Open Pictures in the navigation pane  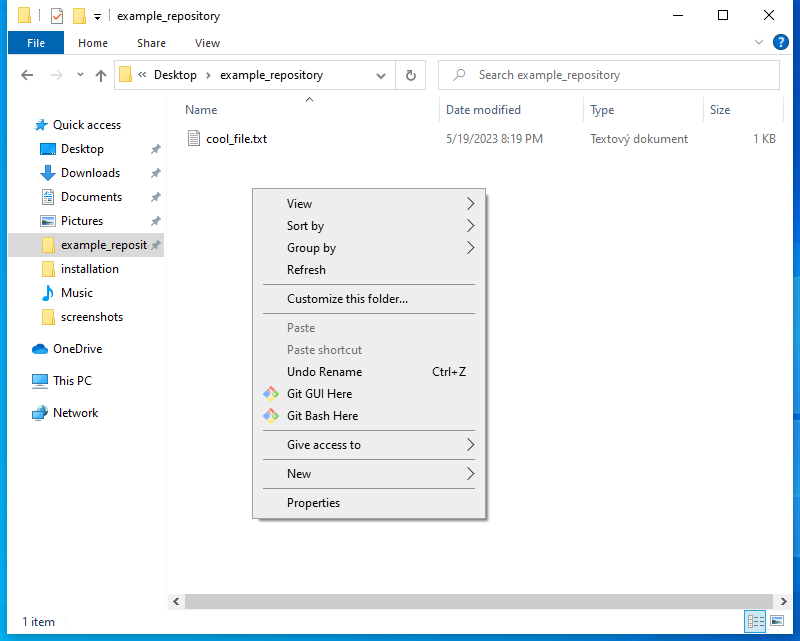(82, 221)
